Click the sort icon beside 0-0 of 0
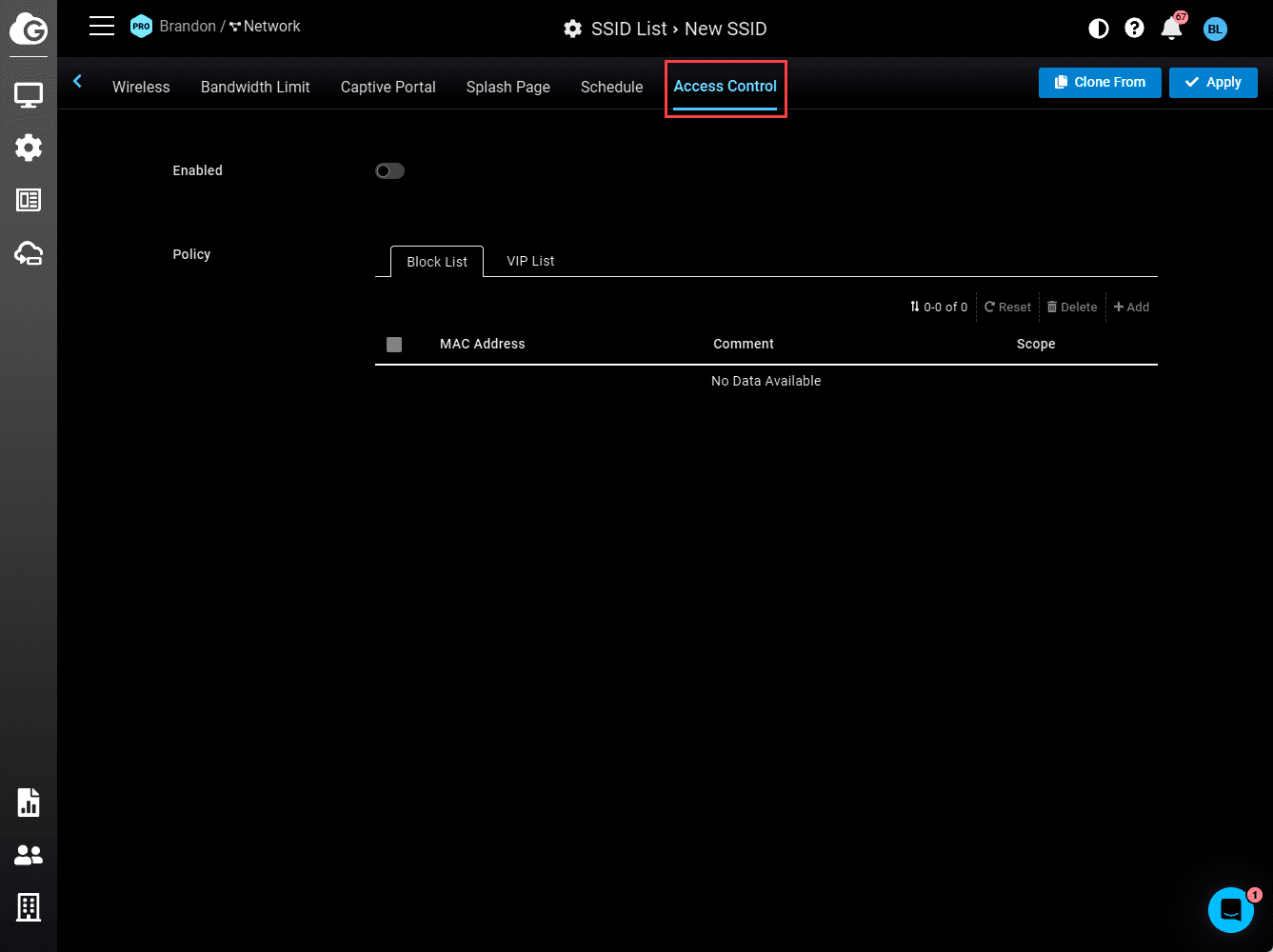This screenshot has height=952, width=1273. 915,307
